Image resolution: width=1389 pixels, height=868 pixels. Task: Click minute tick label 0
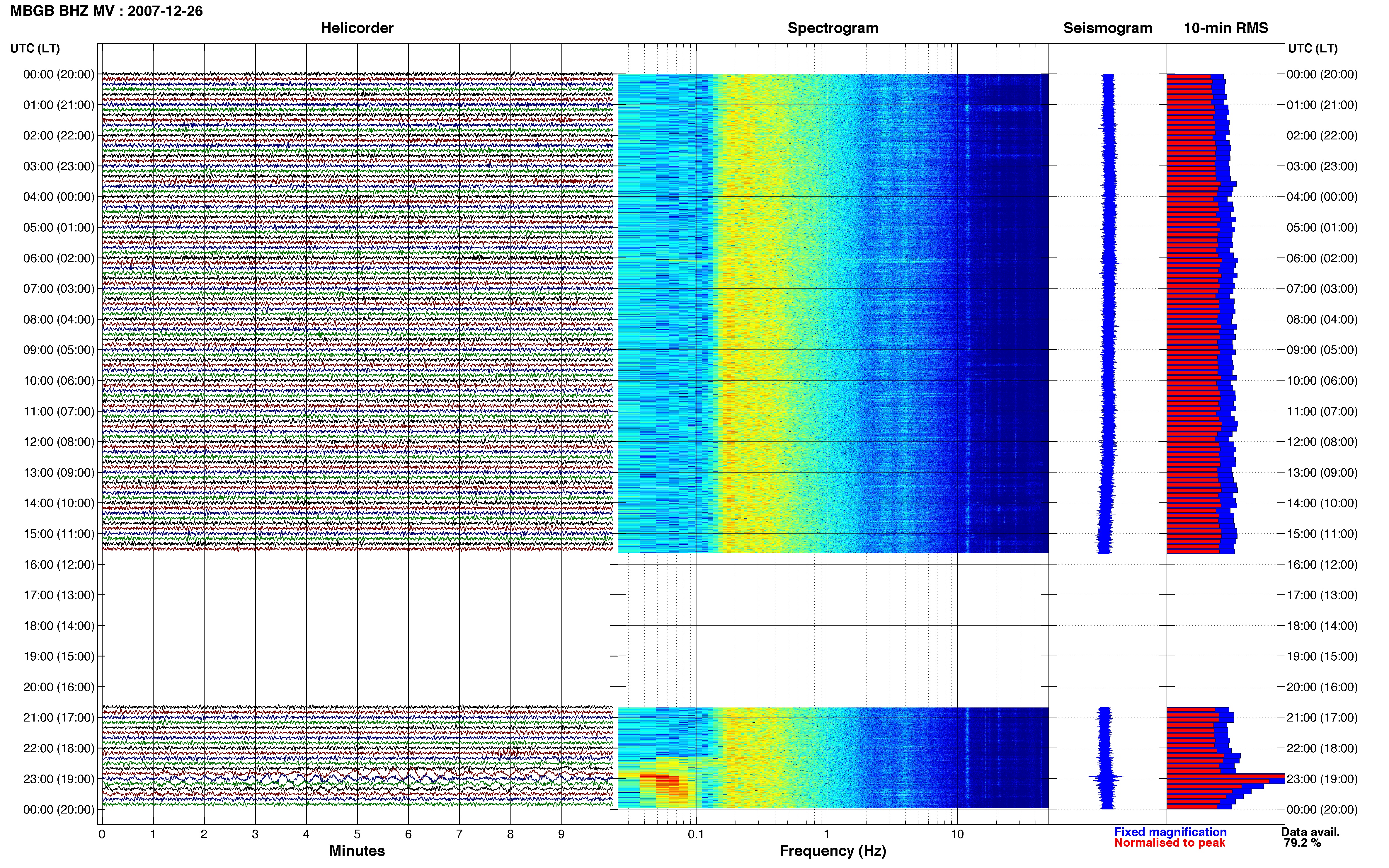tap(102, 835)
